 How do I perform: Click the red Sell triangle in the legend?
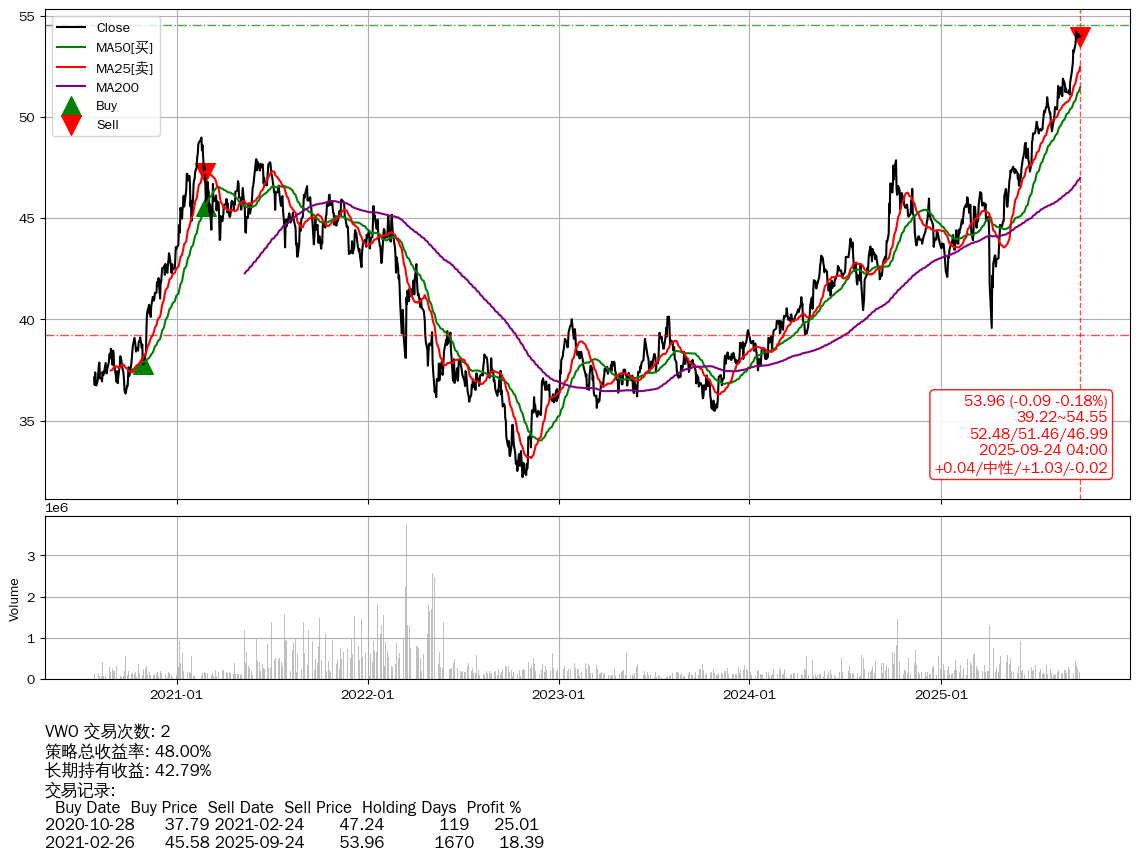71,124
